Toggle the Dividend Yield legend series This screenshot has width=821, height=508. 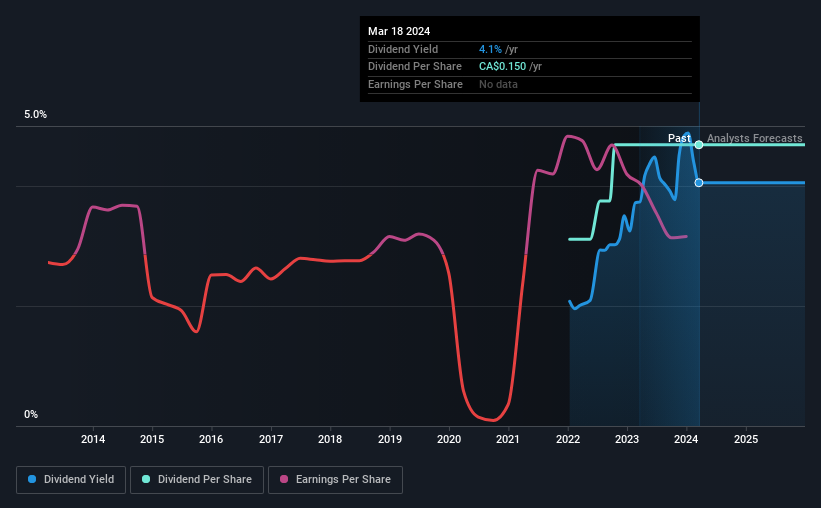71,480
